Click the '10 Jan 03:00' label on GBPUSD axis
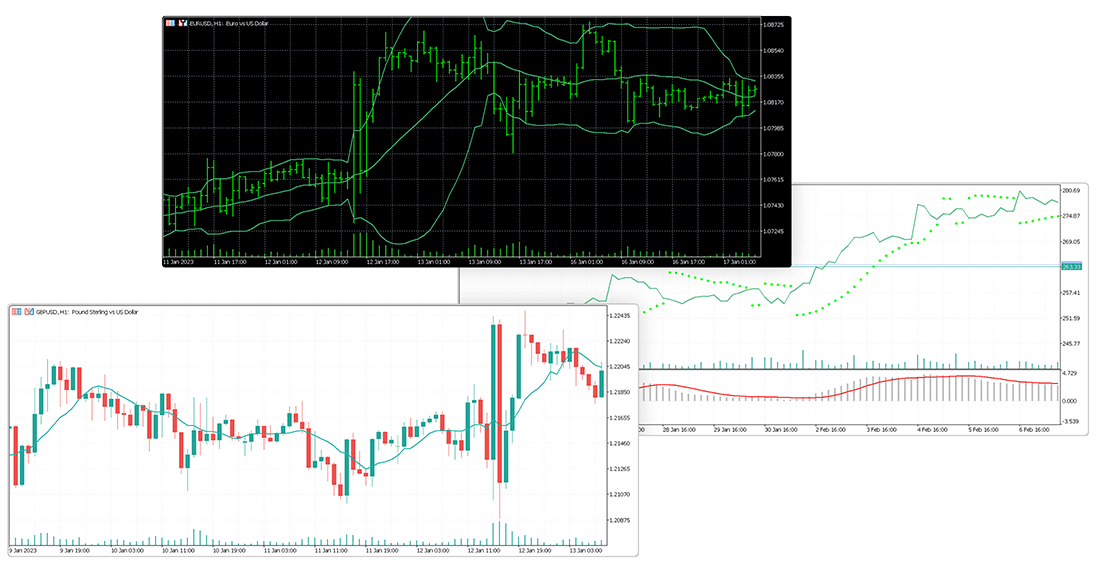 [127, 551]
